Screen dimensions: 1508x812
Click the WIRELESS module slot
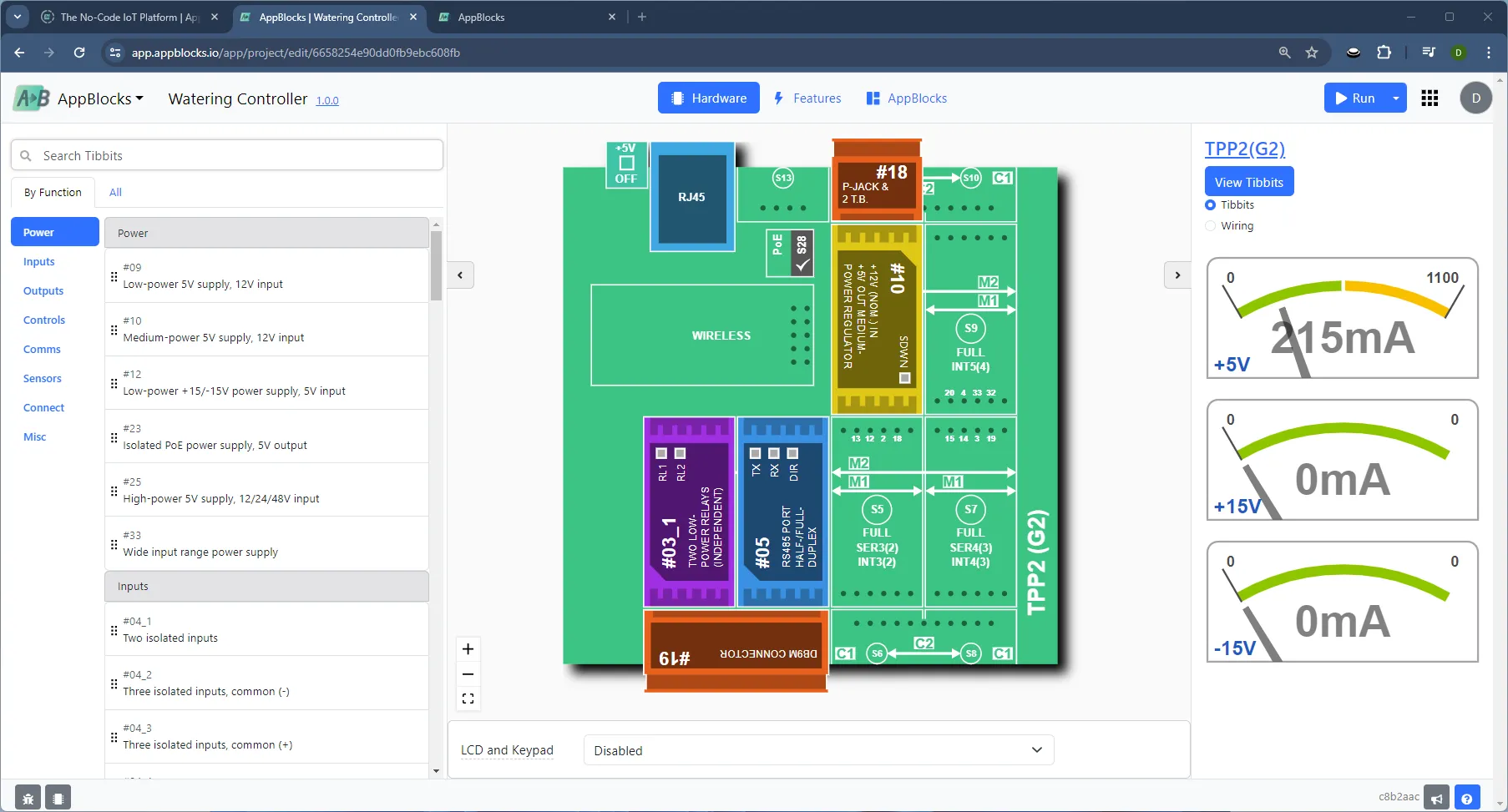702,335
